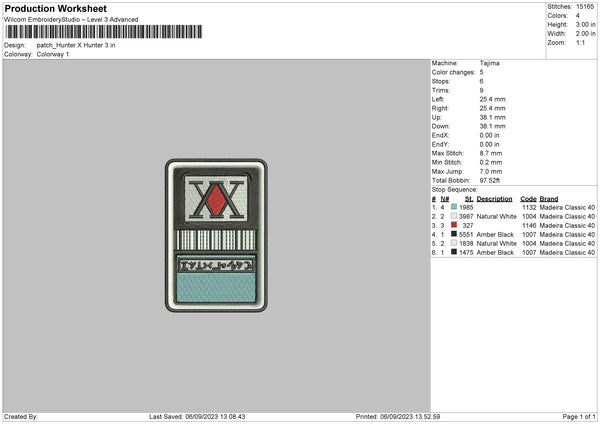Click the blue thread color swatch in stop 1
600x424 pixels.
point(454,207)
